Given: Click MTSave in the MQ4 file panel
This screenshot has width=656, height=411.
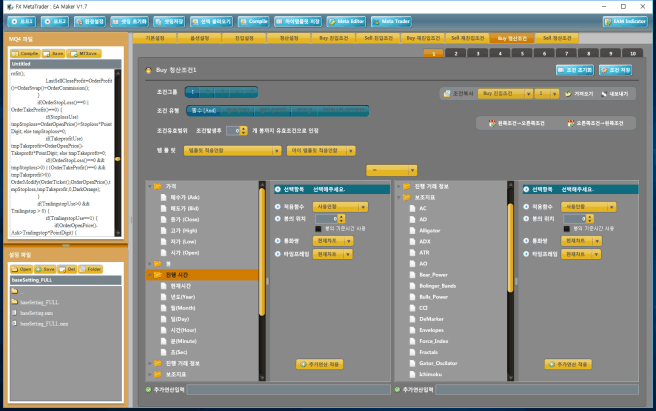Looking at the screenshot, I should point(85,53).
